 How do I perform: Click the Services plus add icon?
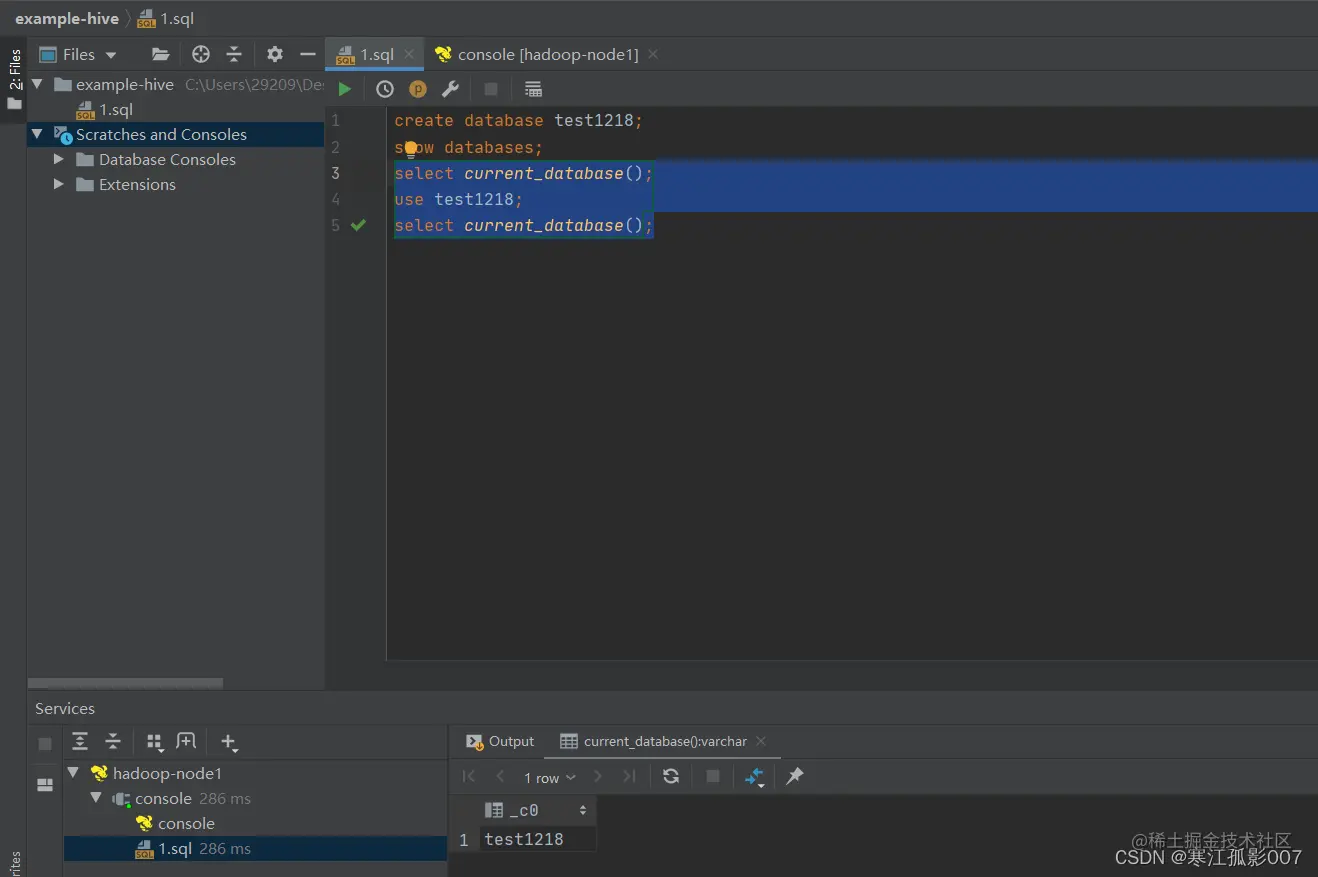(229, 742)
